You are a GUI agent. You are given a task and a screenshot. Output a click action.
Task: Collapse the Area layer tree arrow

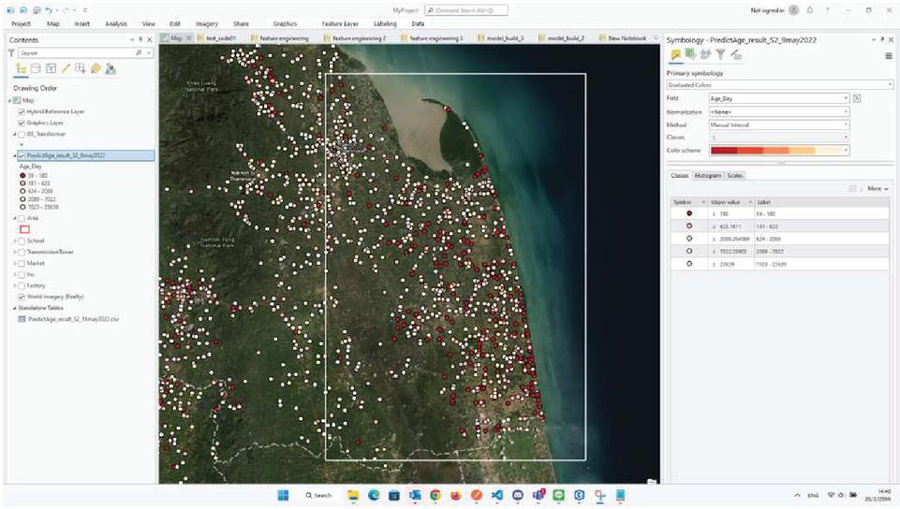[x=15, y=219]
